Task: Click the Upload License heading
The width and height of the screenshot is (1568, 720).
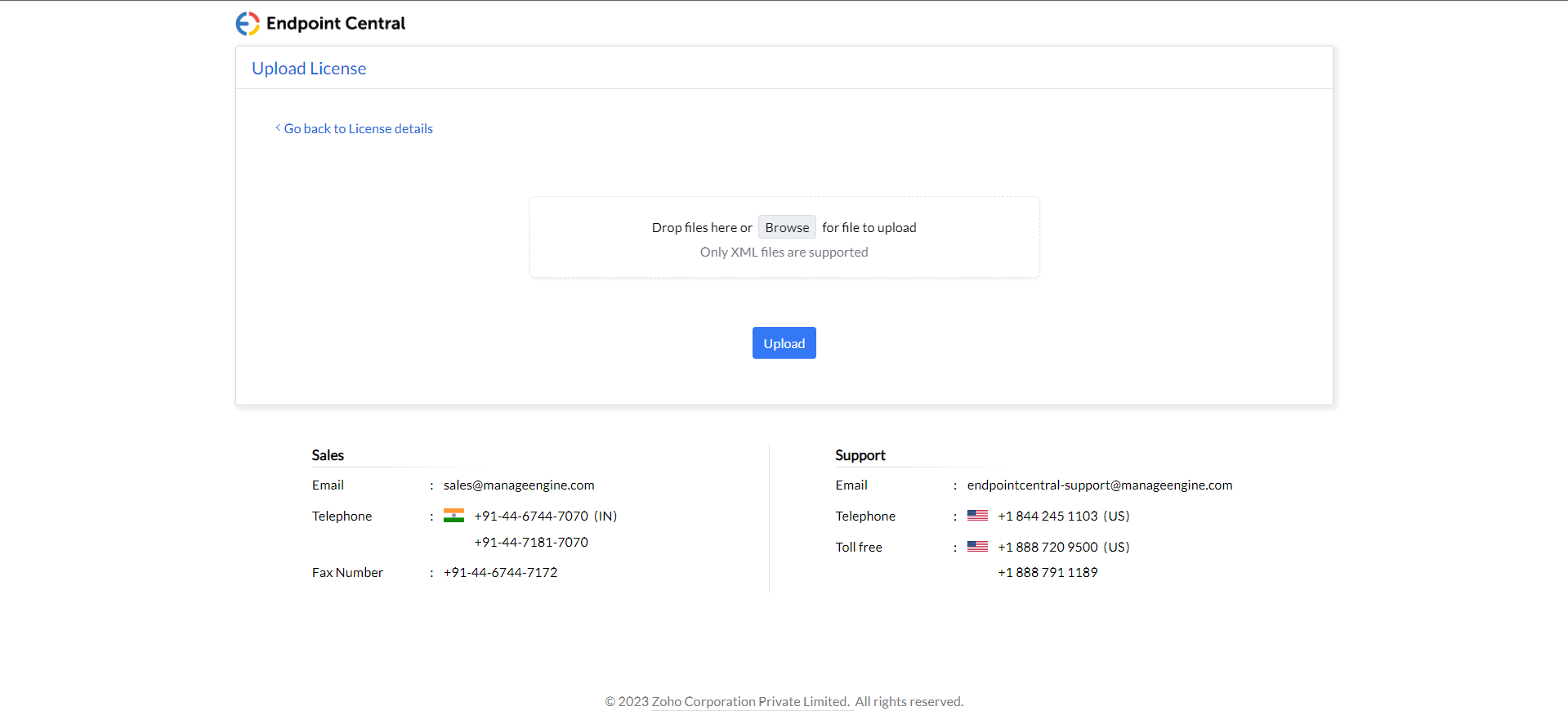Action: click(x=309, y=69)
